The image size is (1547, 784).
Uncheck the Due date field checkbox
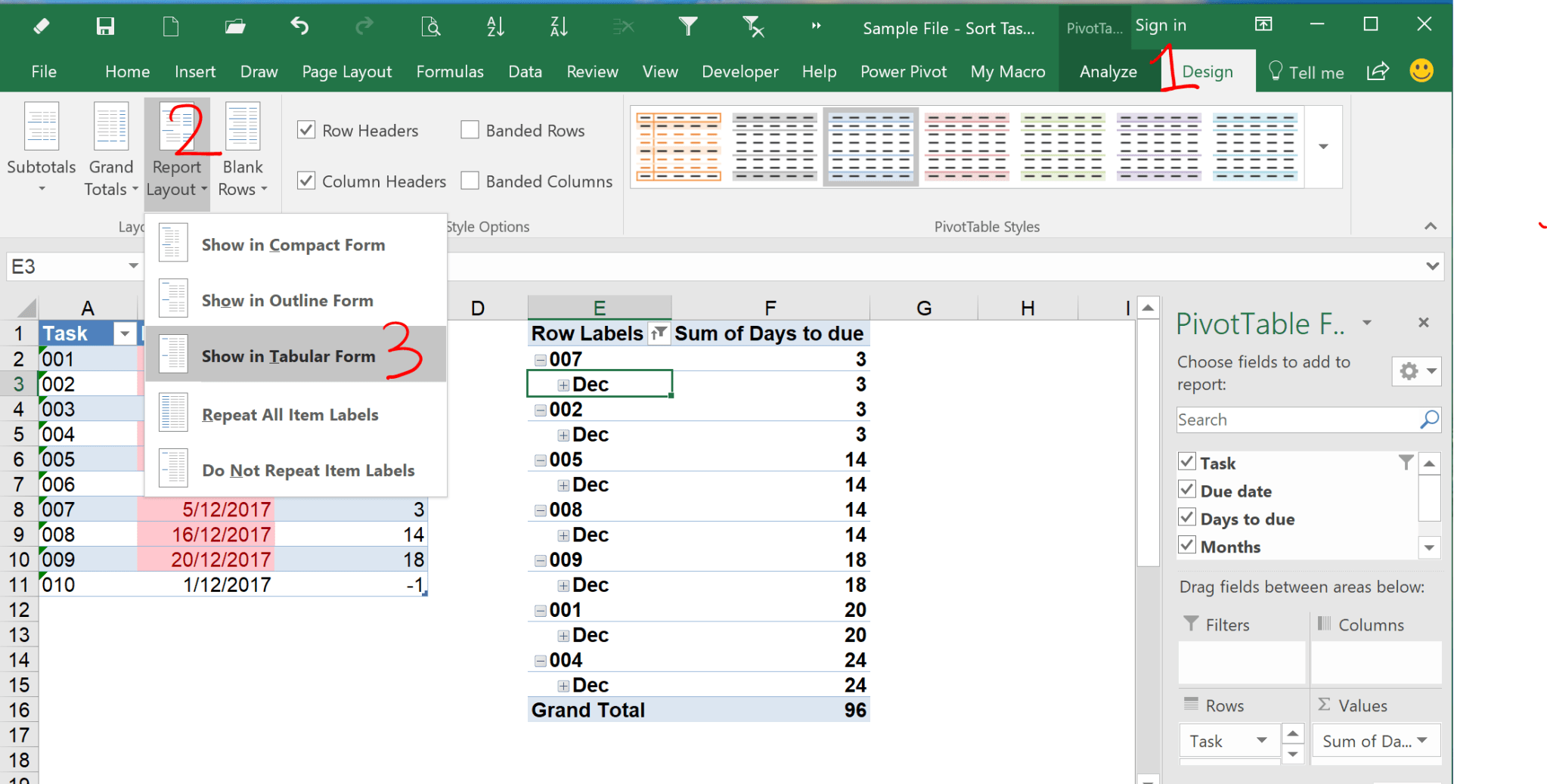[1187, 490]
